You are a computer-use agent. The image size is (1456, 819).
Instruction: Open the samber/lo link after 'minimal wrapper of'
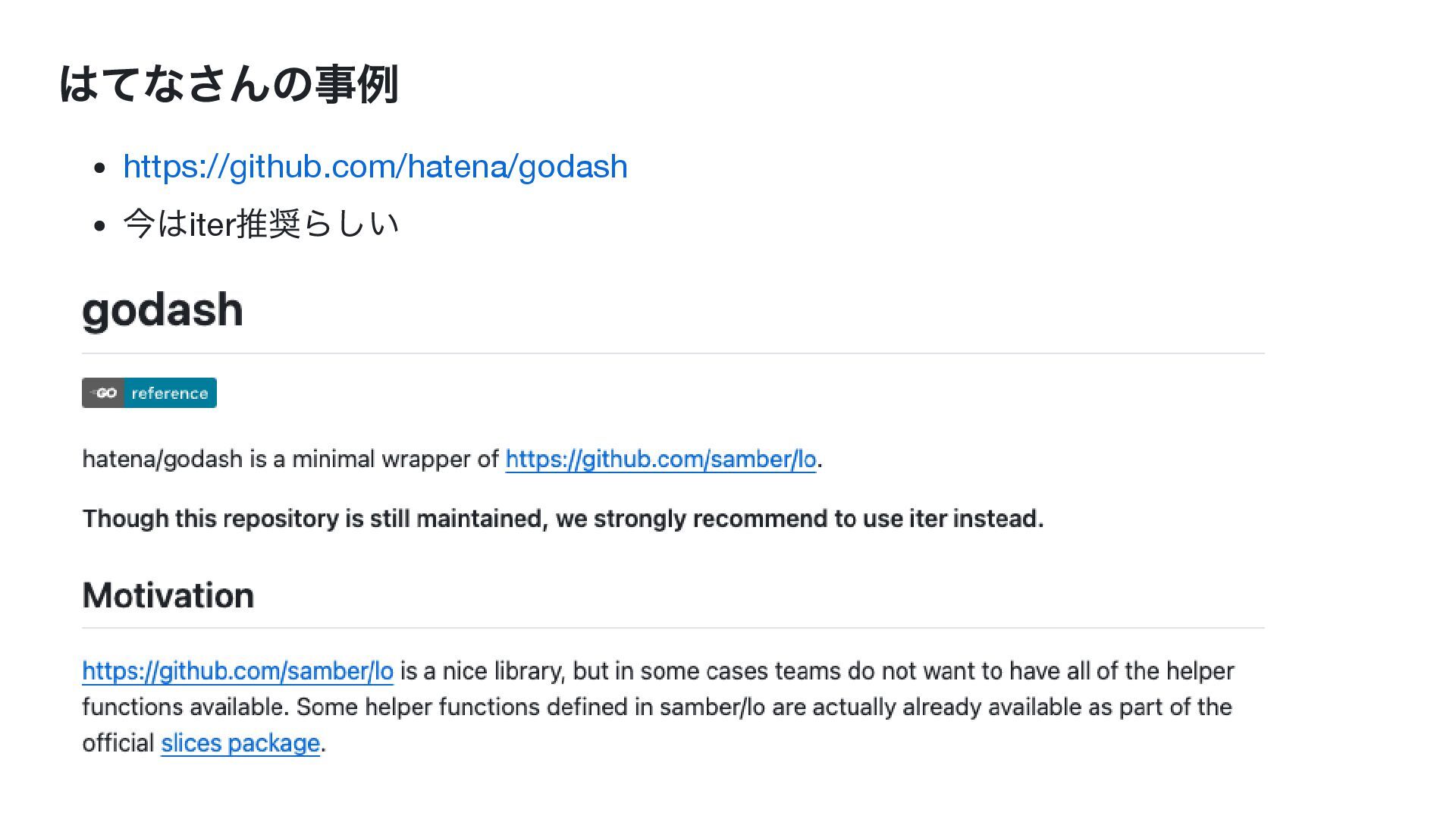[x=661, y=460]
